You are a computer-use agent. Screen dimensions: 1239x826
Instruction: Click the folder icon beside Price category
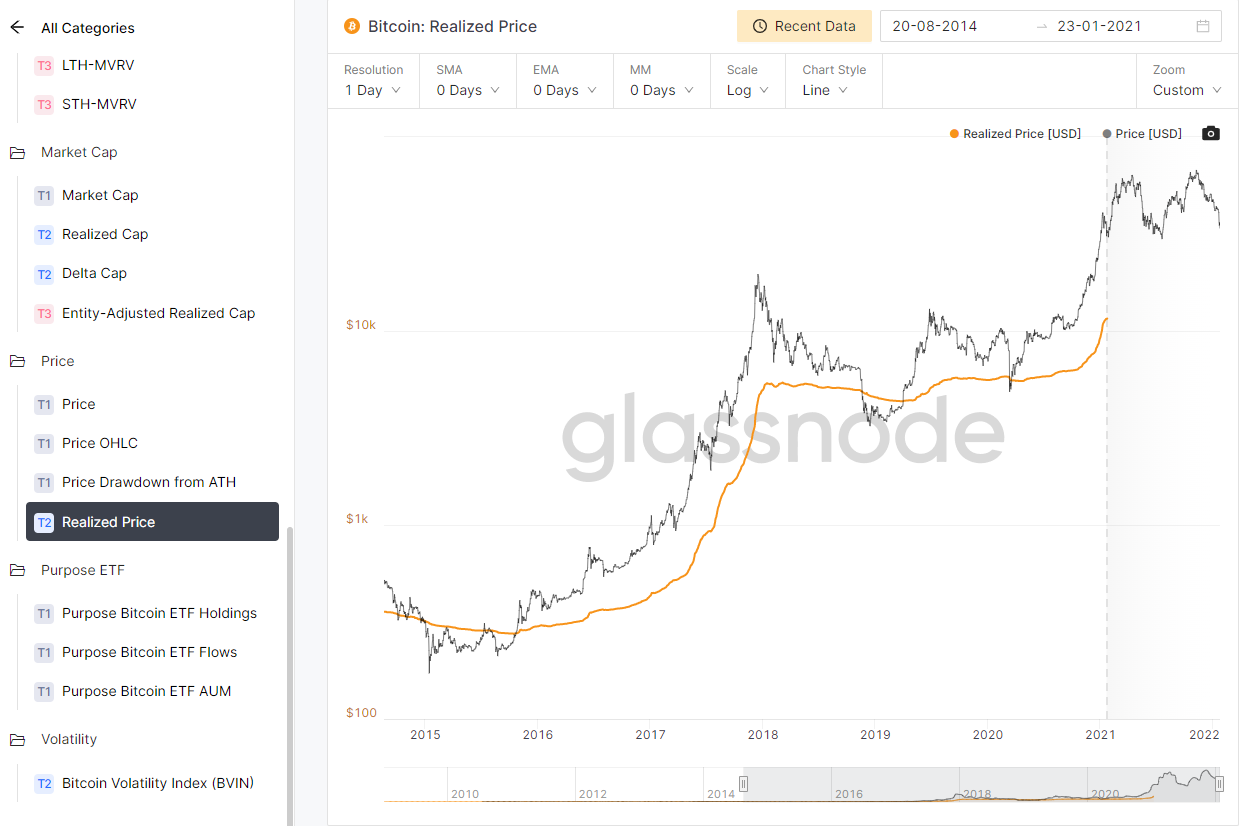(17, 360)
